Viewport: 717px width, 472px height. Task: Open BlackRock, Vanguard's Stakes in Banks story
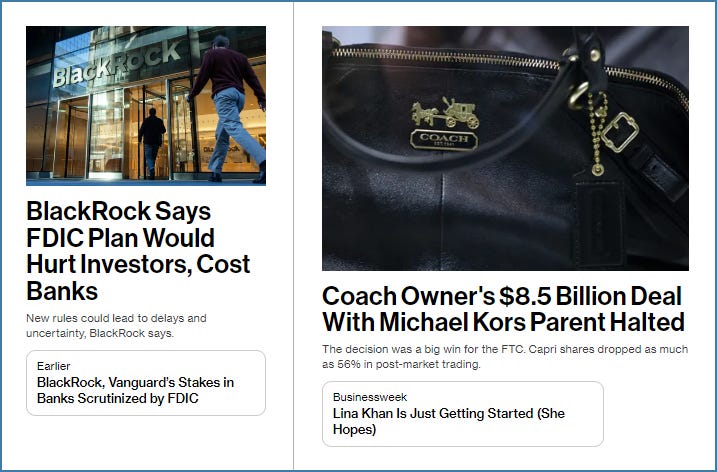[x=135, y=390]
